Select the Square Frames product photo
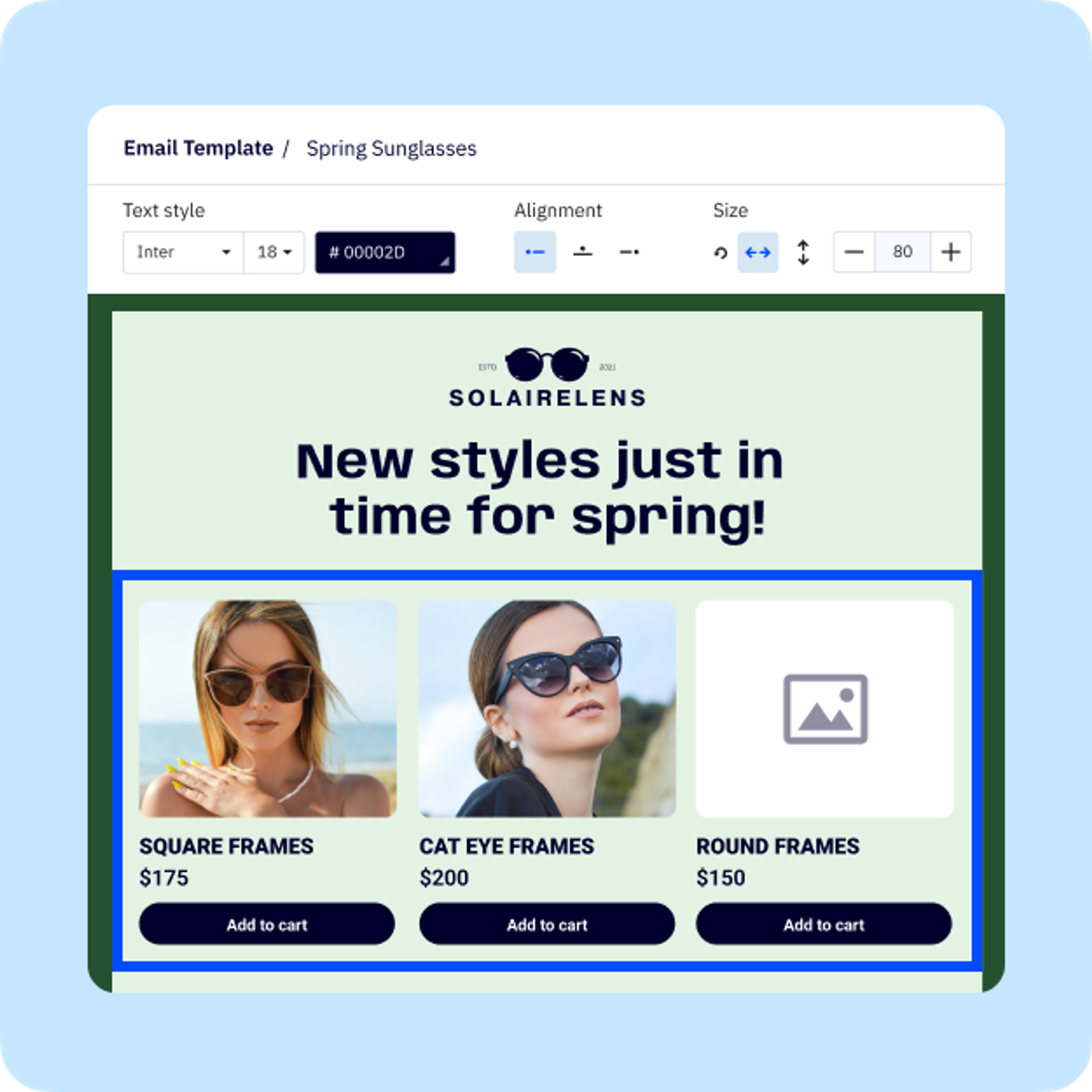 tap(268, 709)
